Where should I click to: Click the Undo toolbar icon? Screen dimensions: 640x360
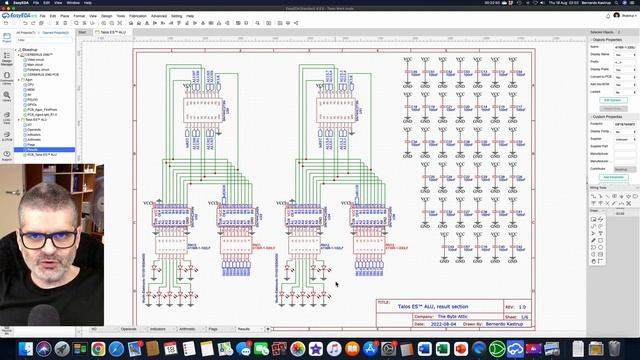(25, 23)
